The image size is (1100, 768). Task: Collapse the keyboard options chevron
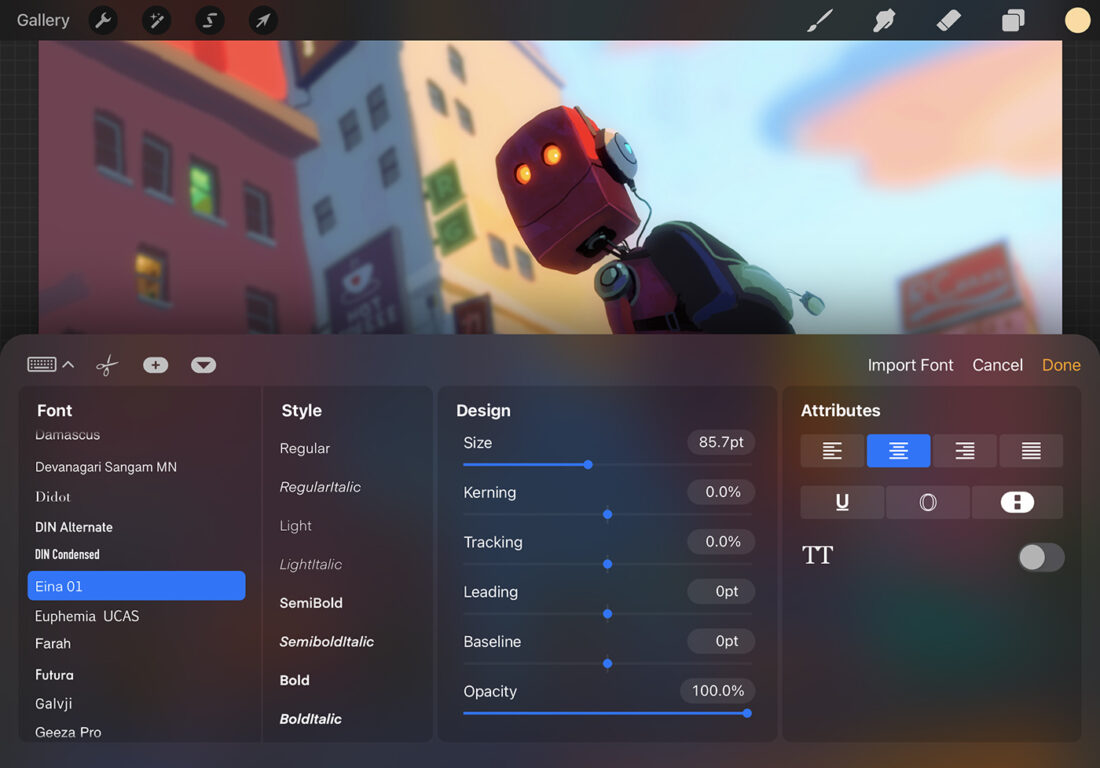[68, 364]
